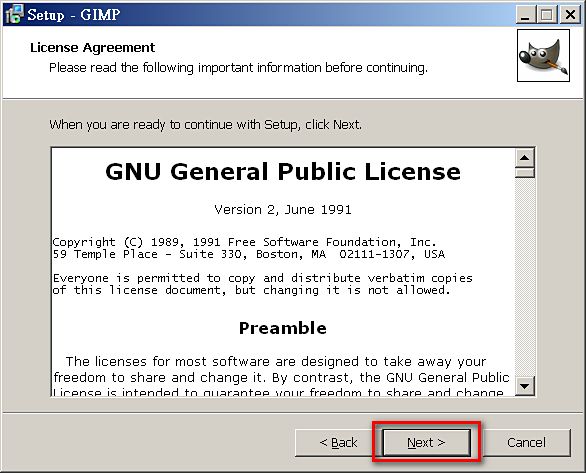
Task: Click the 'License Agreement' header text
Action: (92, 47)
